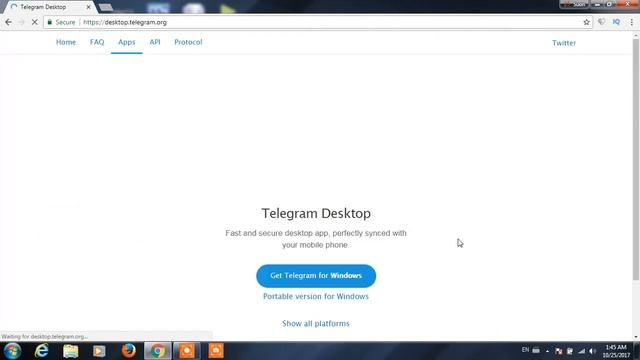Click the scrollbar down arrow
640x360 pixels.
(x=636, y=337)
